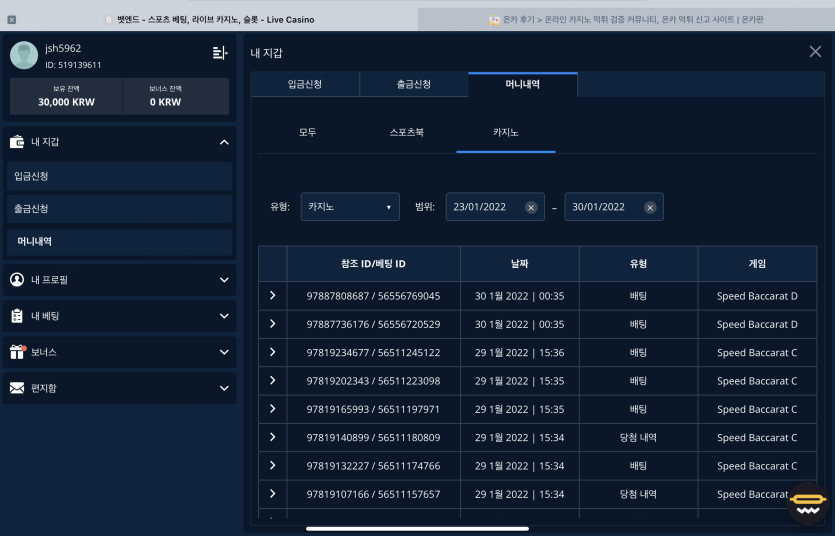
Task: Select the 머니내역 tab
Action: click(523, 84)
